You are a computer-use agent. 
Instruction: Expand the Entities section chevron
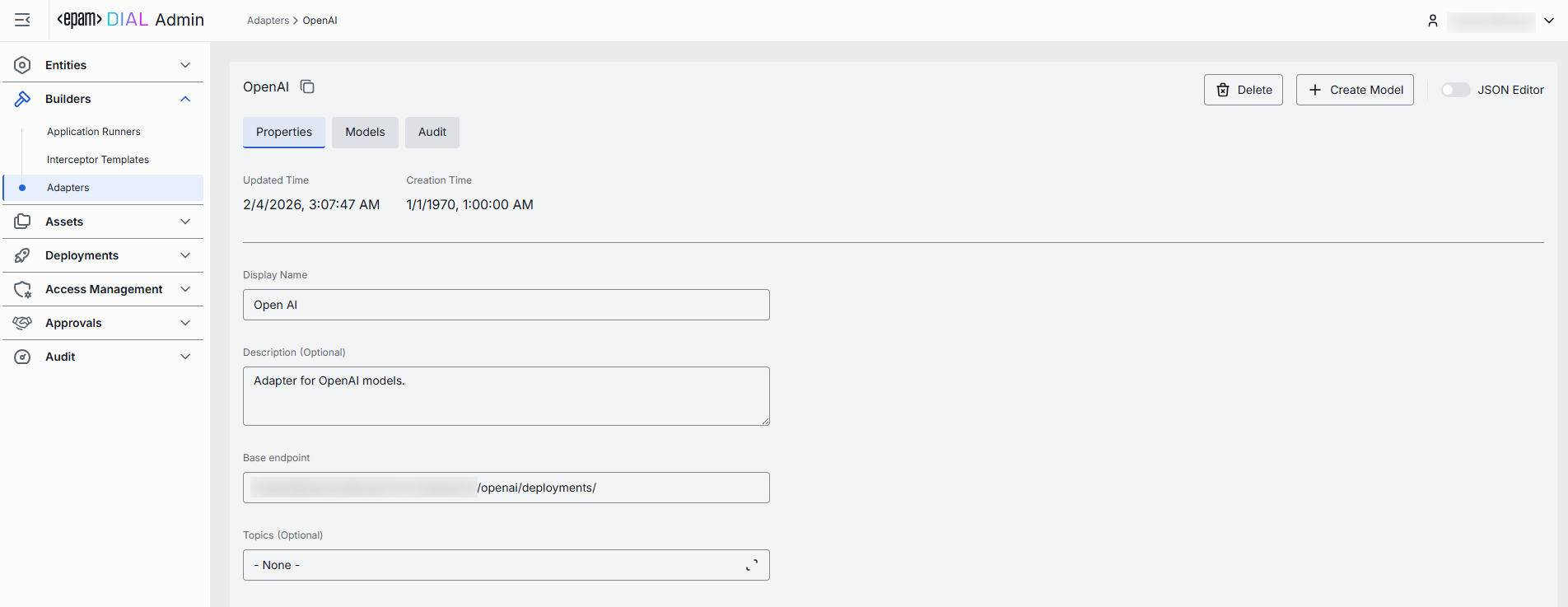click(x=185, y=65)
